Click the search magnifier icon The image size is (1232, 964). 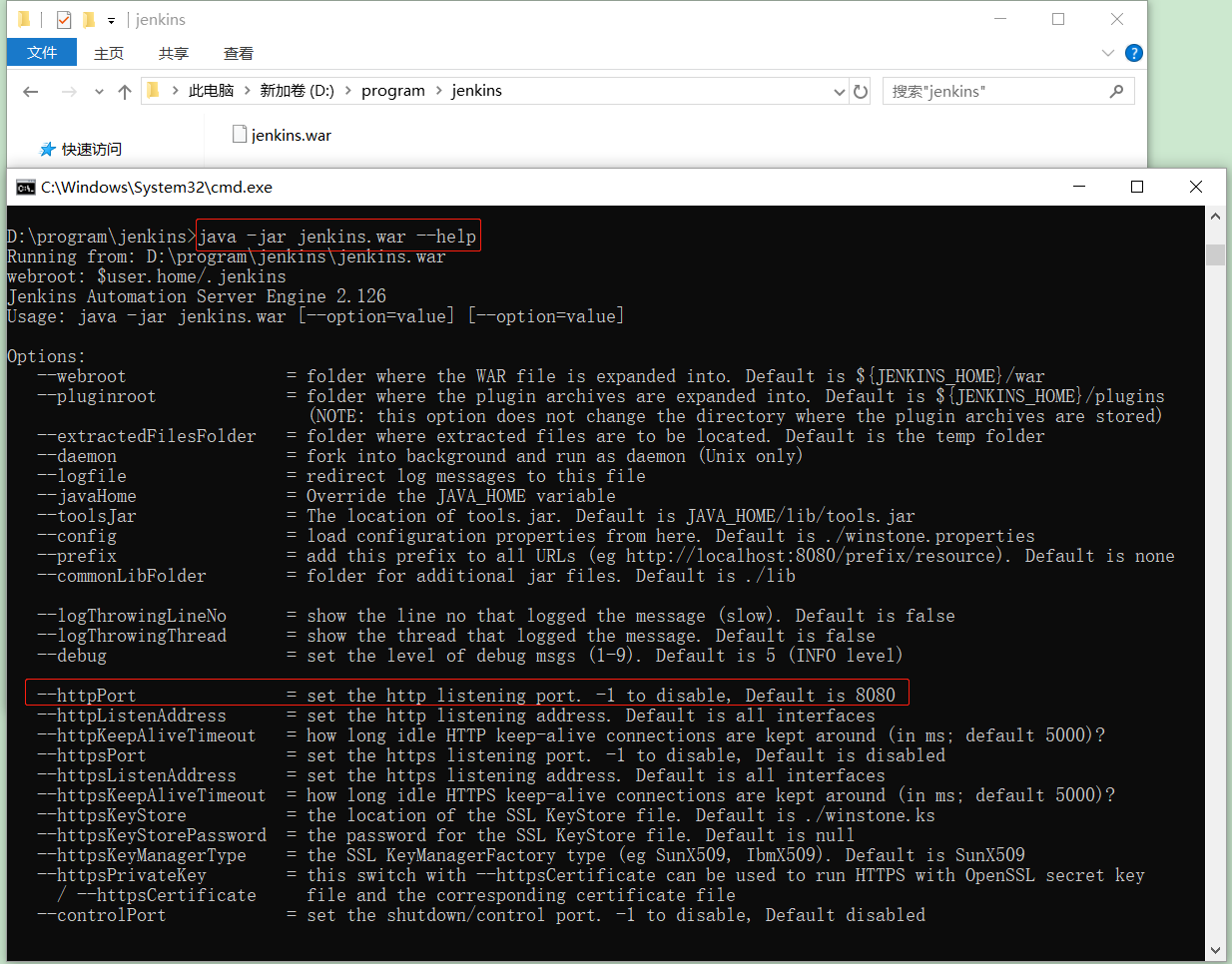[1116, 92]
